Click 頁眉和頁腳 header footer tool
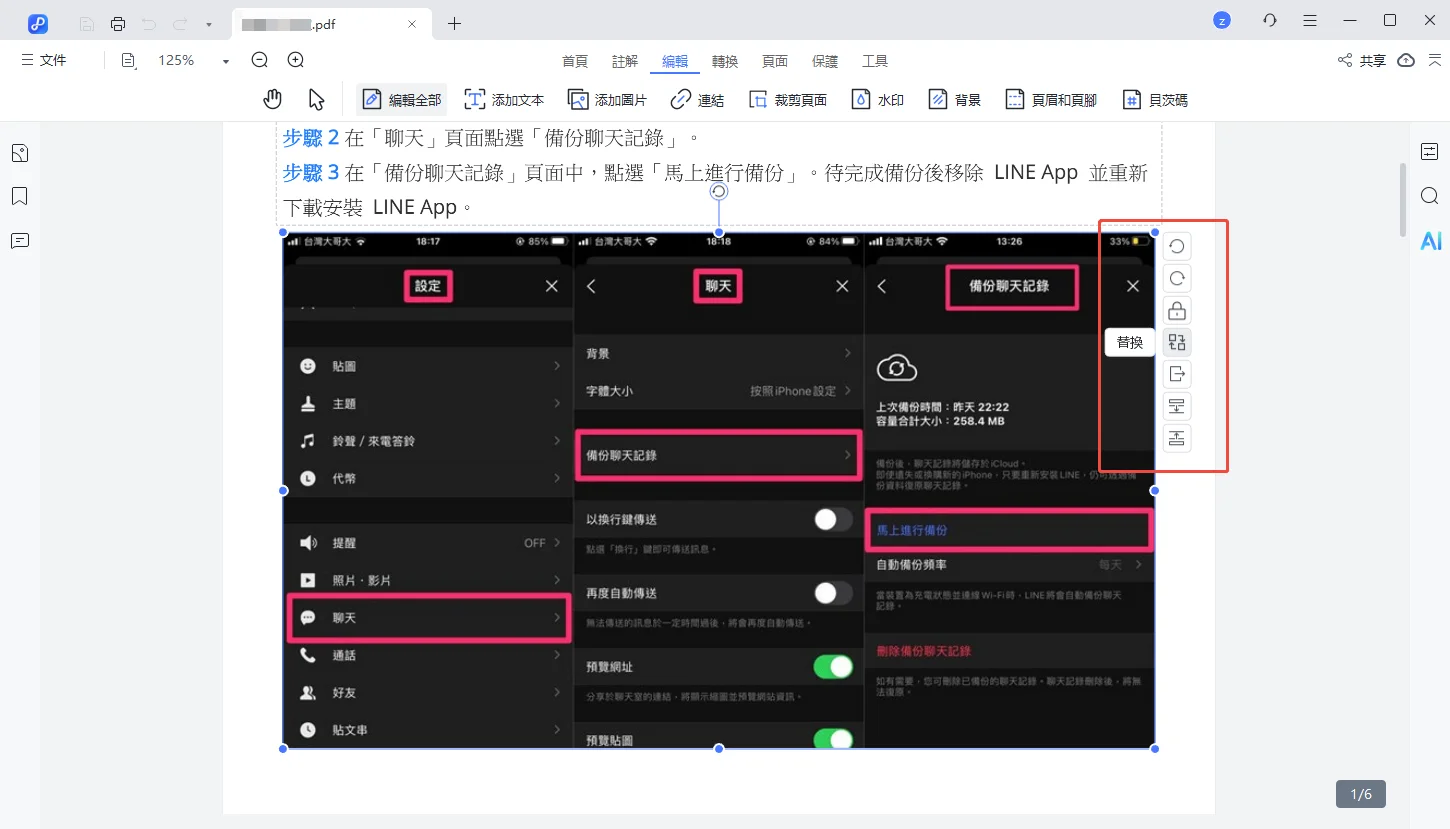The image size is (1450, 829). pos(1051,99)
